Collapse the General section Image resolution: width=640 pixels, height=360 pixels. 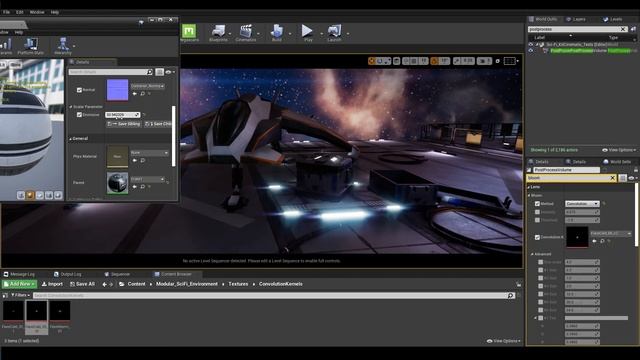71,139
